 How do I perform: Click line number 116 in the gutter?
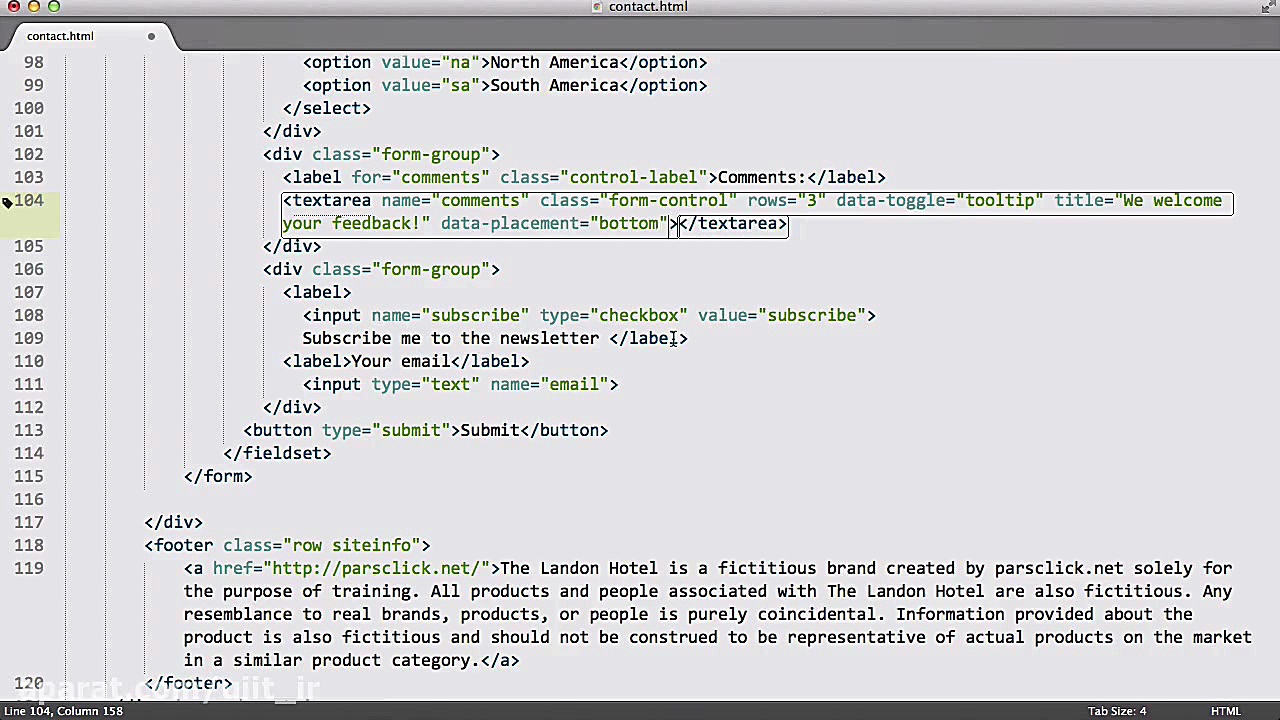pyautogui.click(x=29, y=499)
